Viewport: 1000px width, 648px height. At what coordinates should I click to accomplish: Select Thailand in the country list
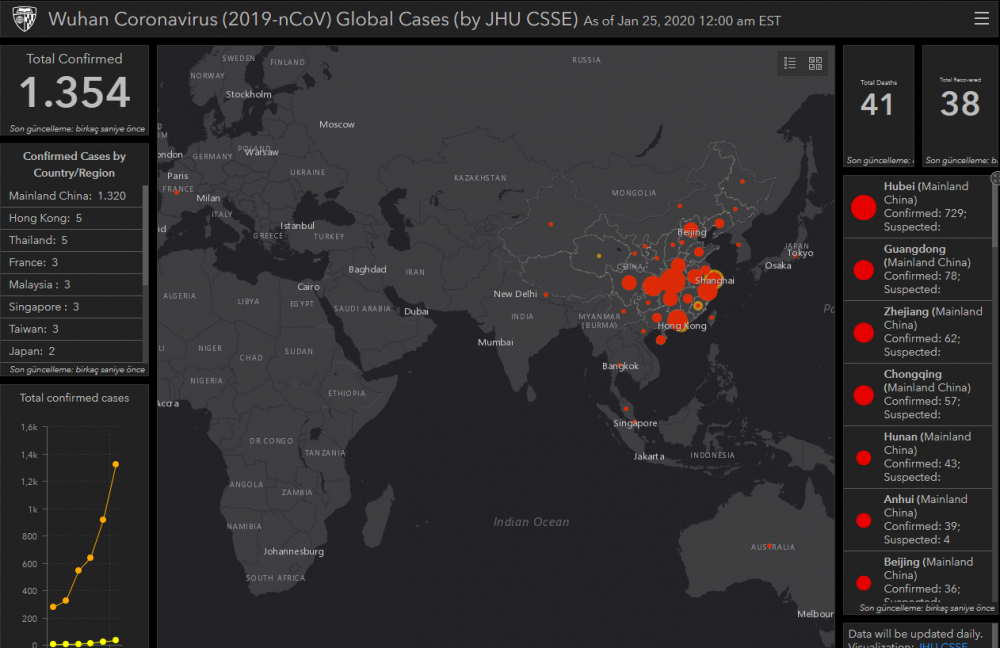click(x=38, y=240)
